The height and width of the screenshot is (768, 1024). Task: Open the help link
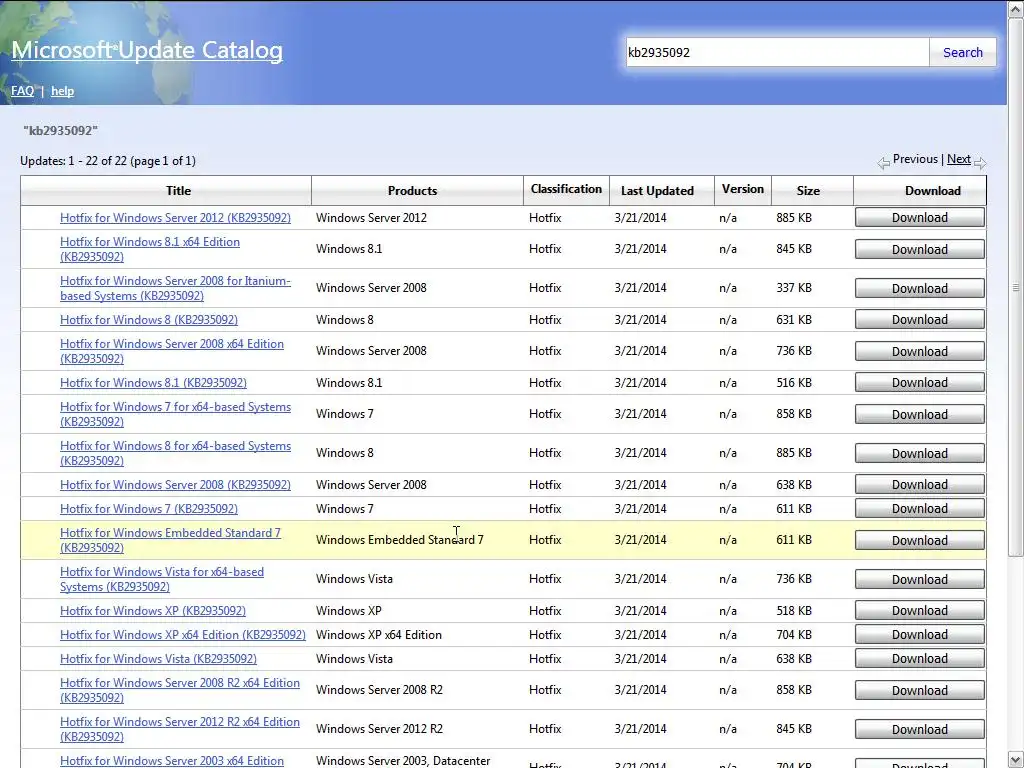click(63, 91)
